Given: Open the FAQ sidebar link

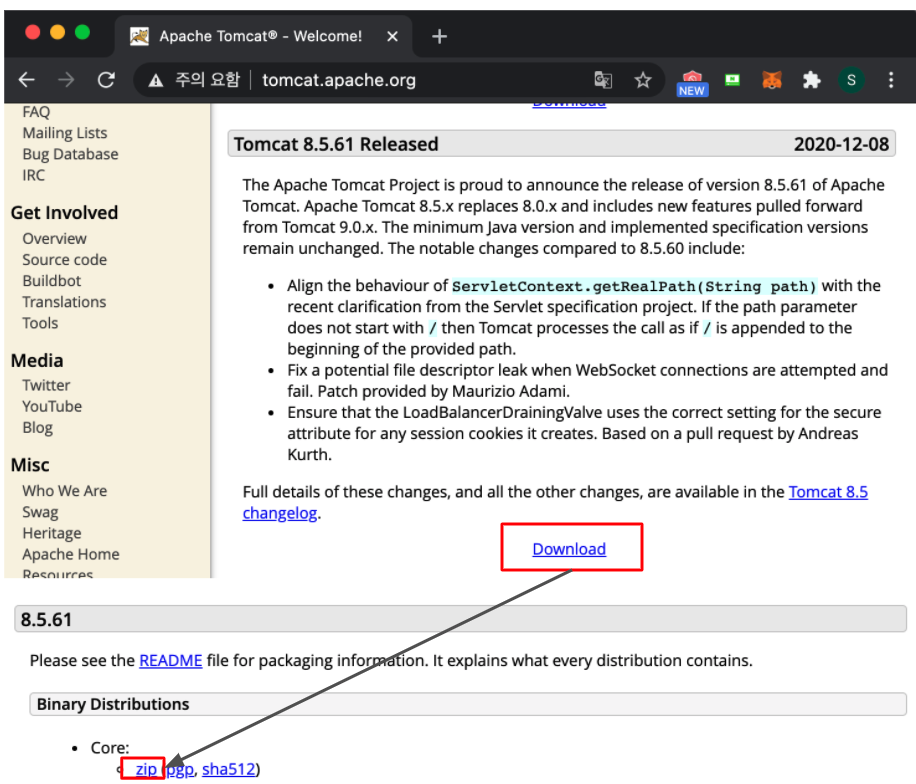Looking at the screenshot, I should (x=36, y=112).
